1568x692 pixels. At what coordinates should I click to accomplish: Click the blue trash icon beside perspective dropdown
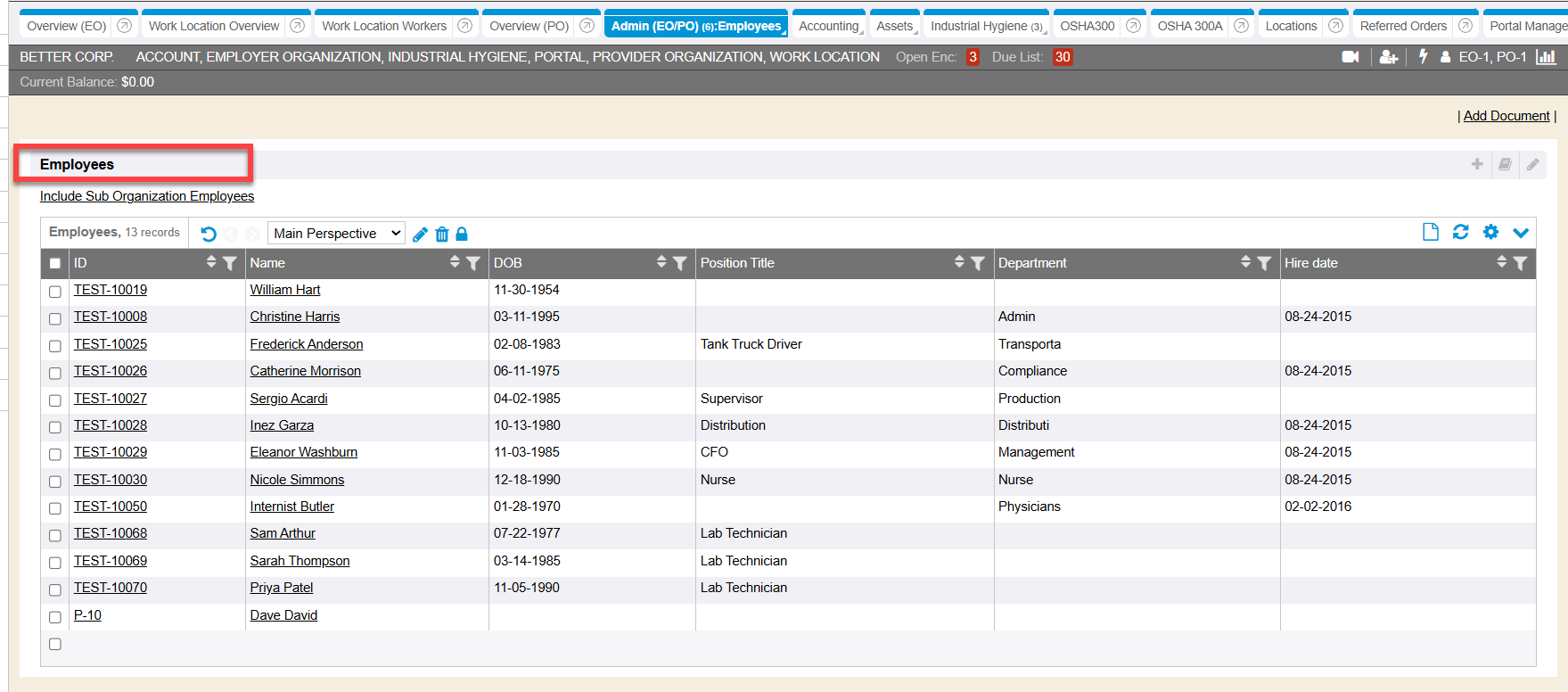pos(441,235)
